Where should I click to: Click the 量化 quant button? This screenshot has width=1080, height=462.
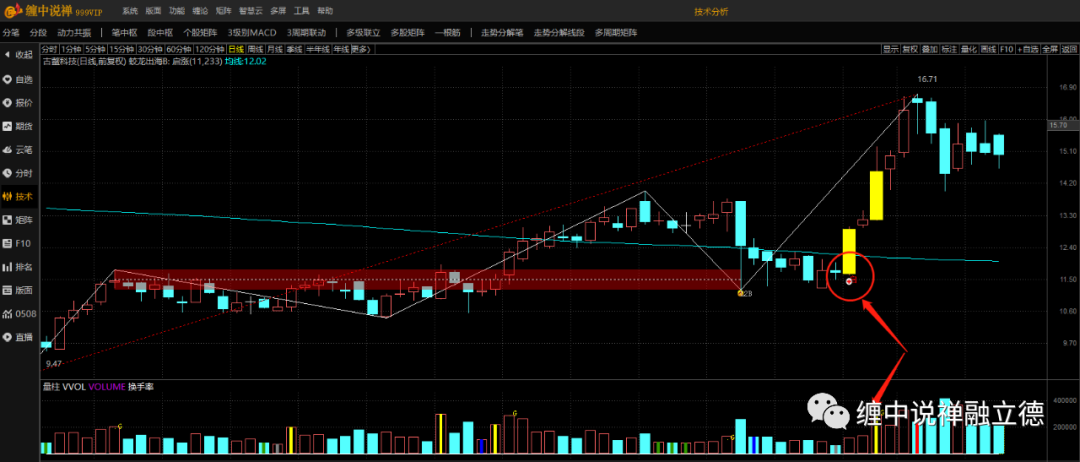(x=968, y=49)
